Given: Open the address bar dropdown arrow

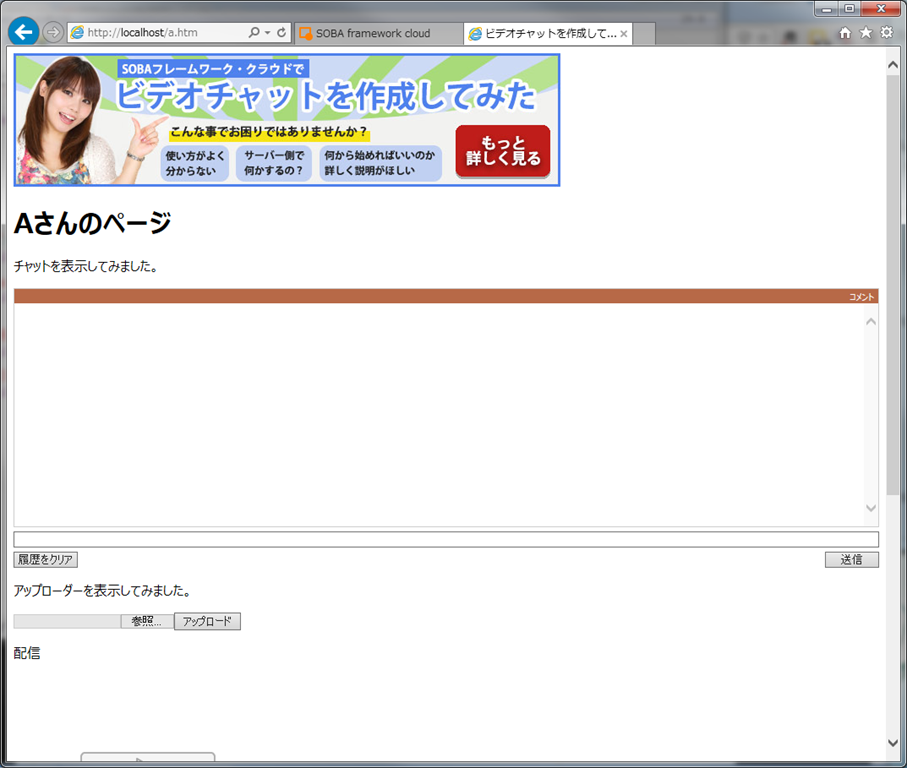Looking at the screenshot, I should 267,33.
